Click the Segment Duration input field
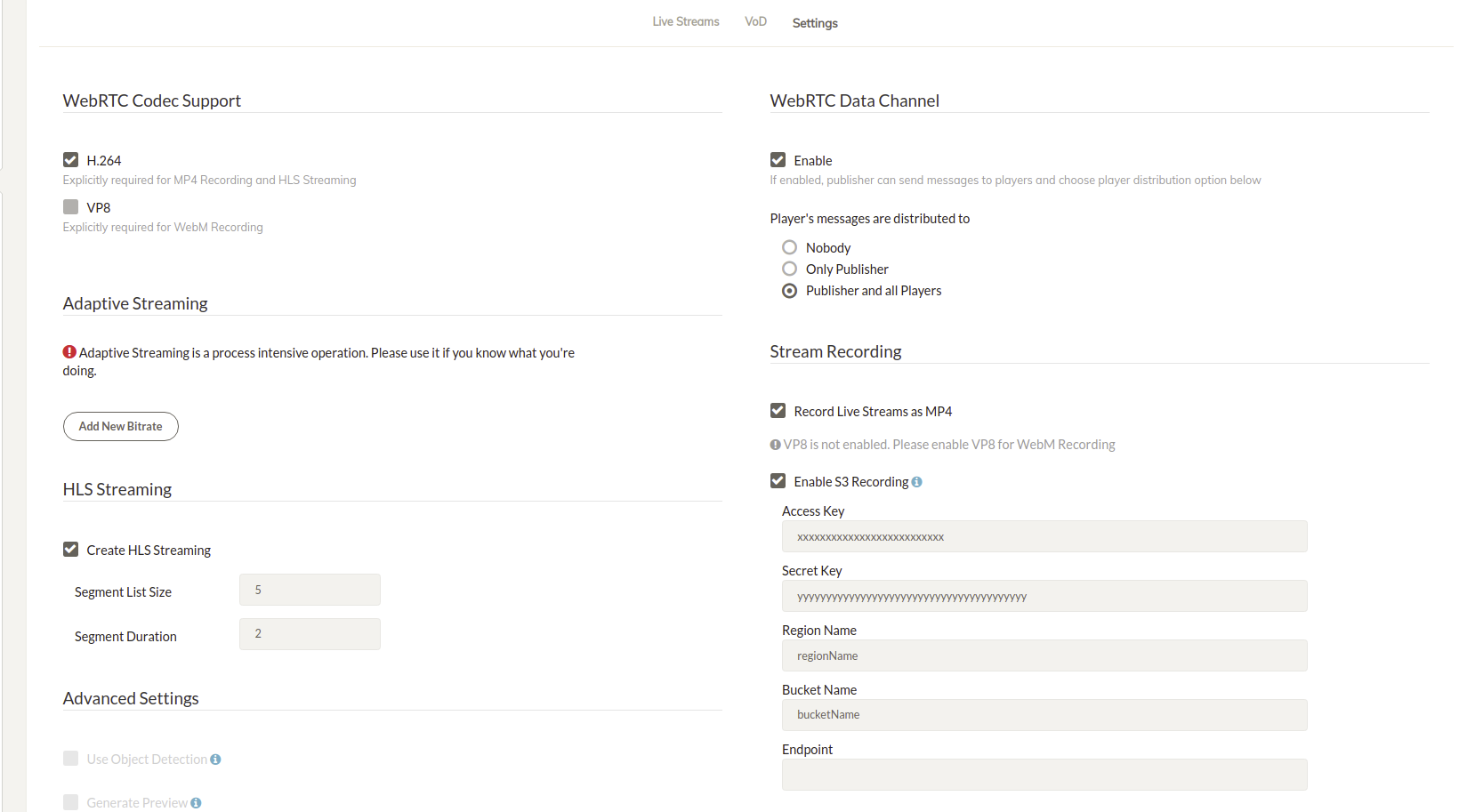Screen dimensions: 1459x812 (310, 634)
